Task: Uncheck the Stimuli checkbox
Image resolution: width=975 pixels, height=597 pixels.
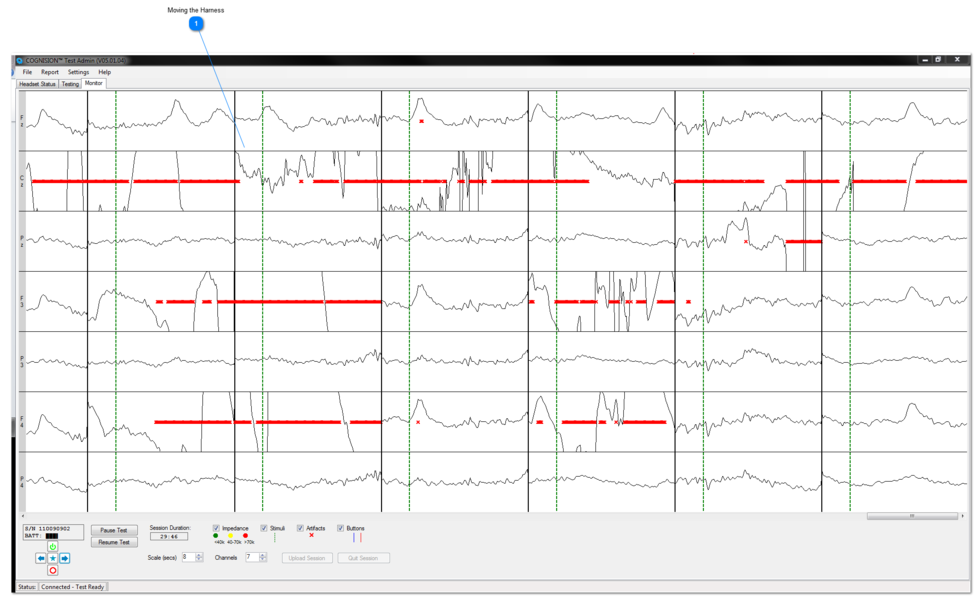Action: (264, 528)
